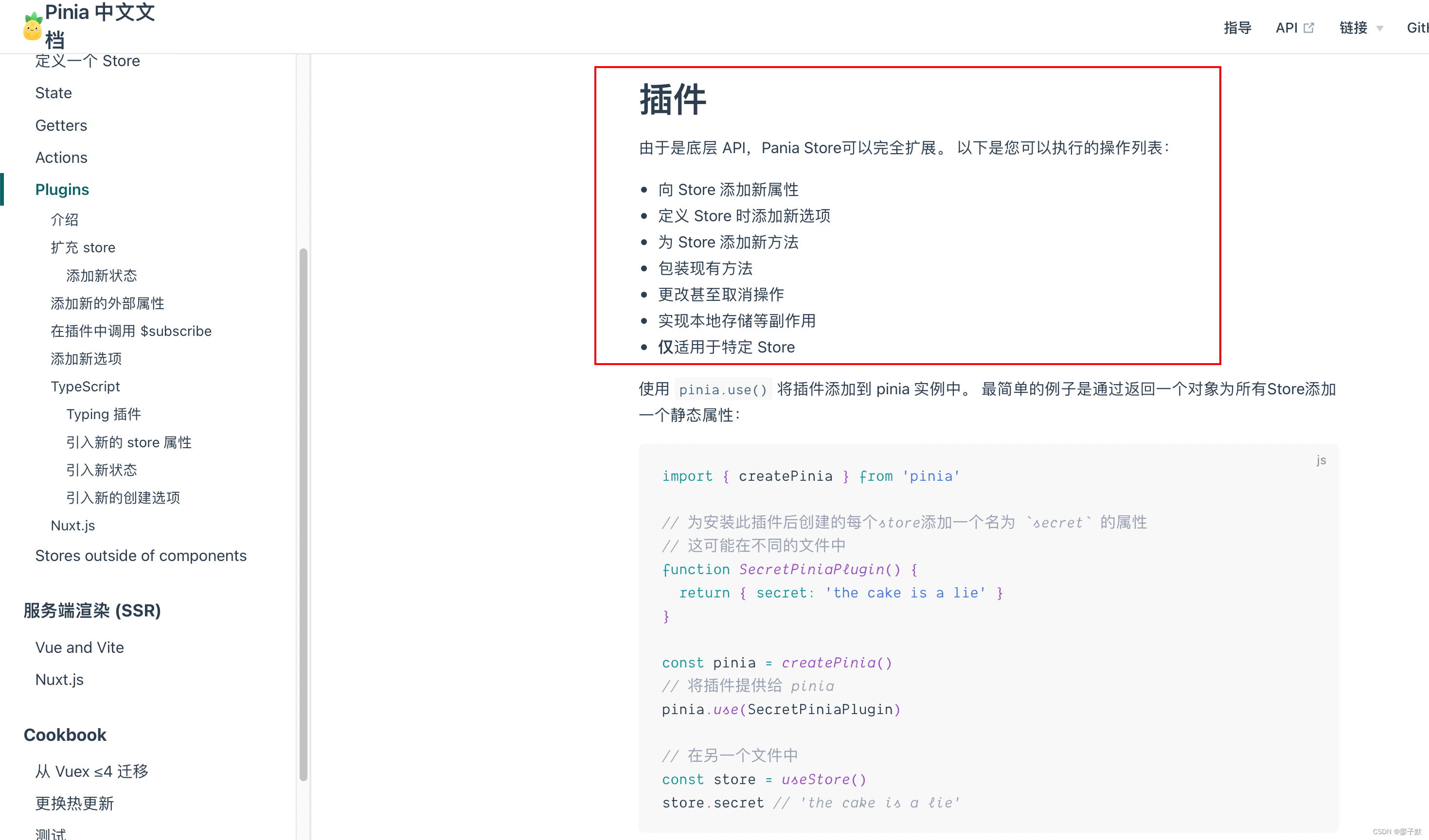Open the Getters sidebar page

(61, 125)
